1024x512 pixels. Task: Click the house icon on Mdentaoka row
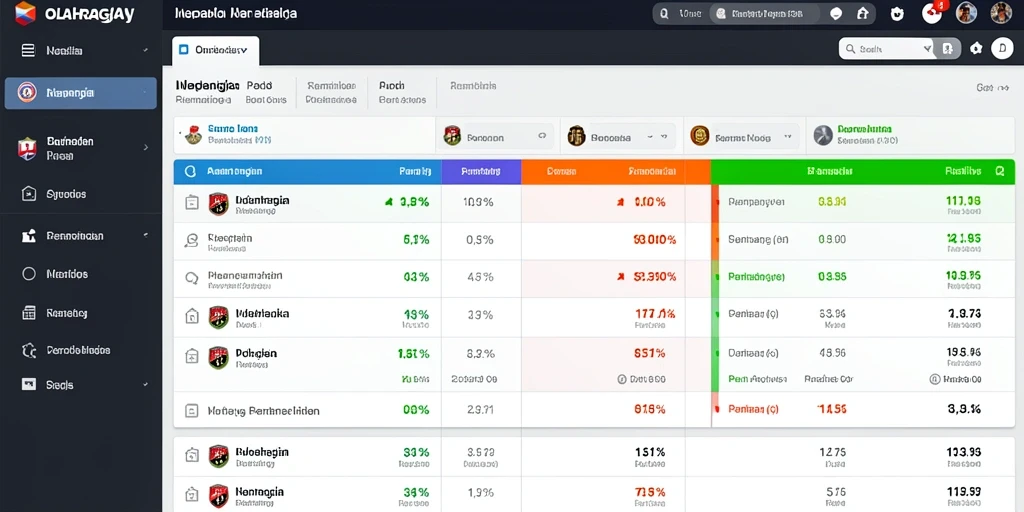tap(192, 317)
